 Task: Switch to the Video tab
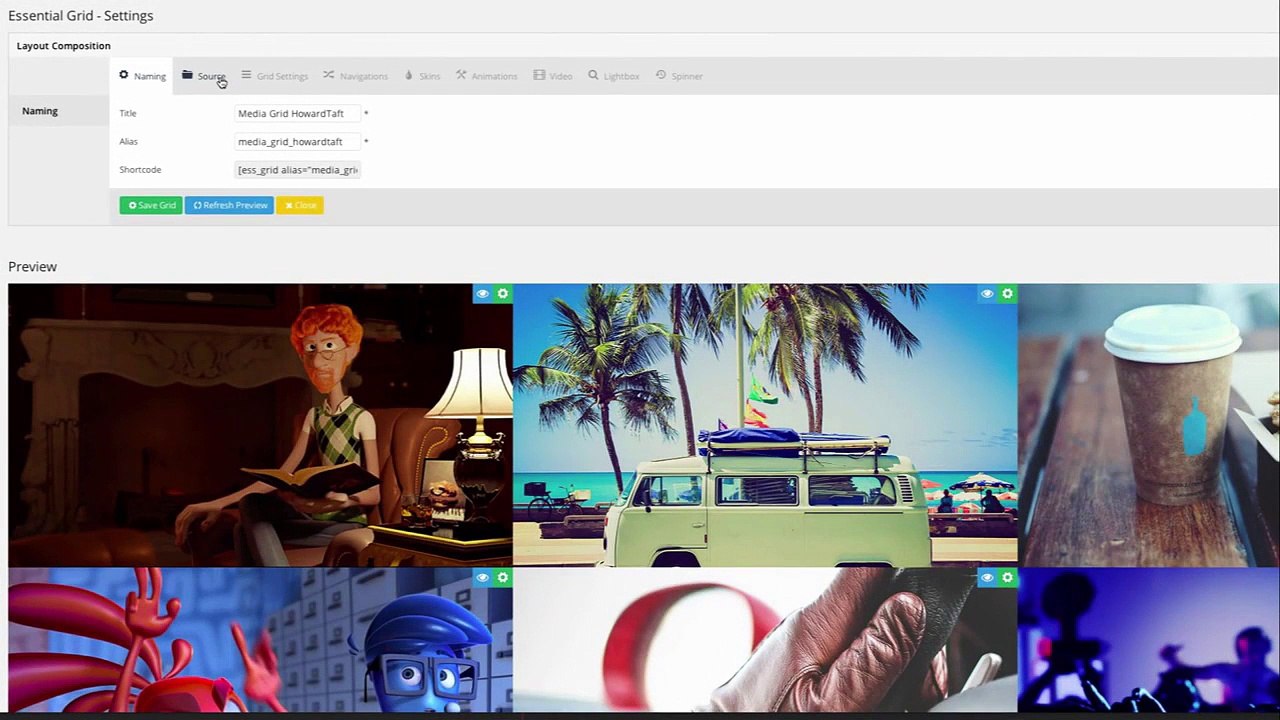point(553,76)
